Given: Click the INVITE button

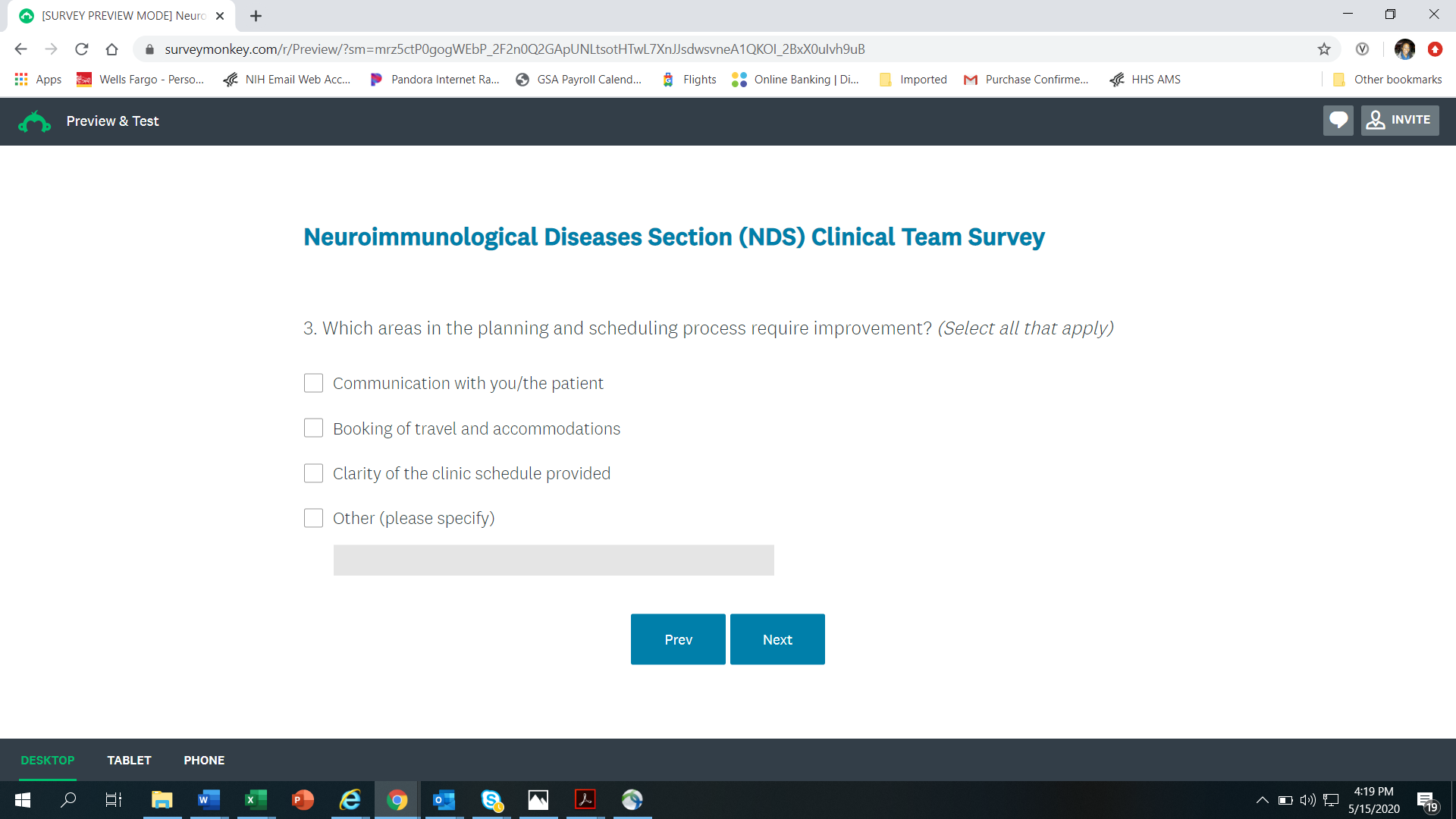Looking at the screenshot, I should tap(1400, 121).
